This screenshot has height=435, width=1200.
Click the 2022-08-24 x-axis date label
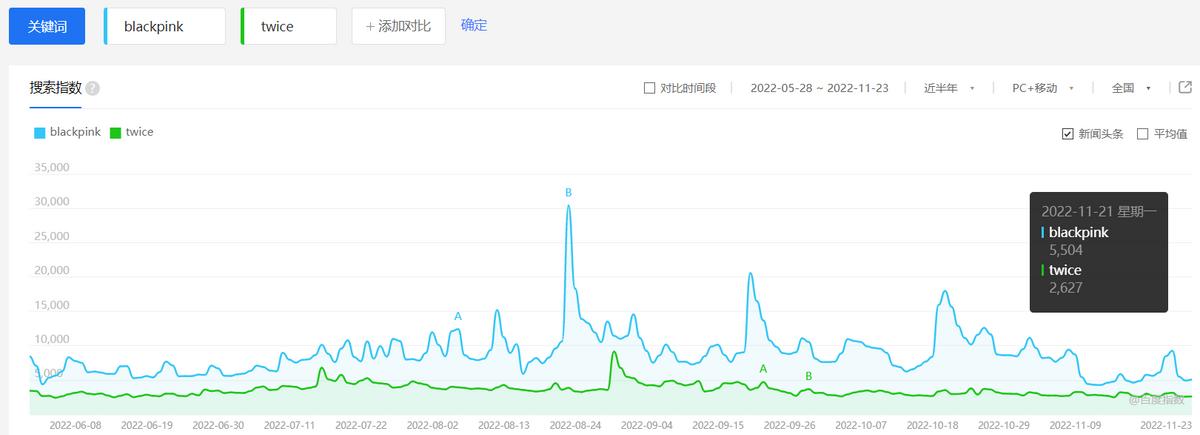tap(575, 425)
